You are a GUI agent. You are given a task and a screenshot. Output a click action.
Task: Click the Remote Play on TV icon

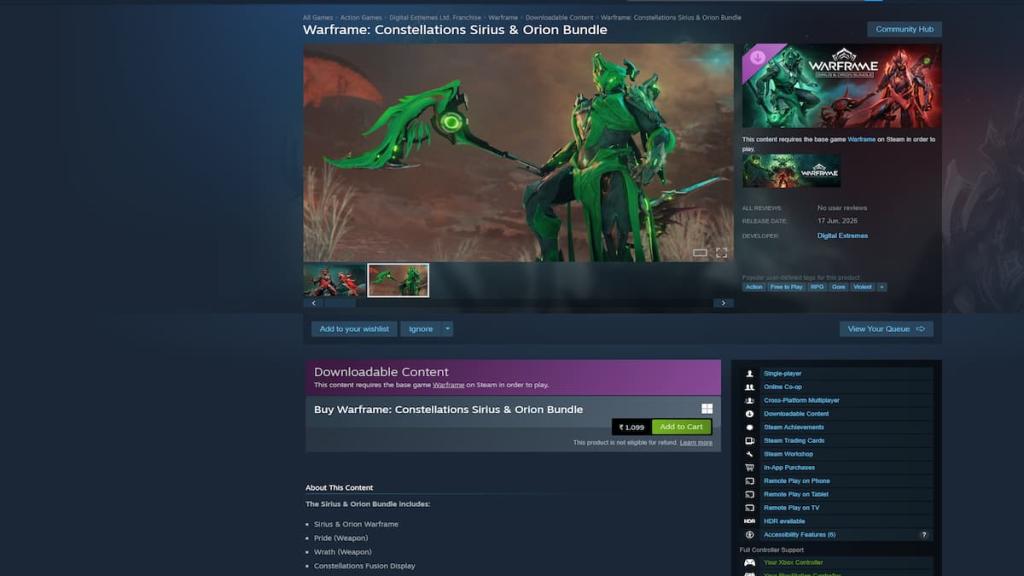click(x=749, y=508)
